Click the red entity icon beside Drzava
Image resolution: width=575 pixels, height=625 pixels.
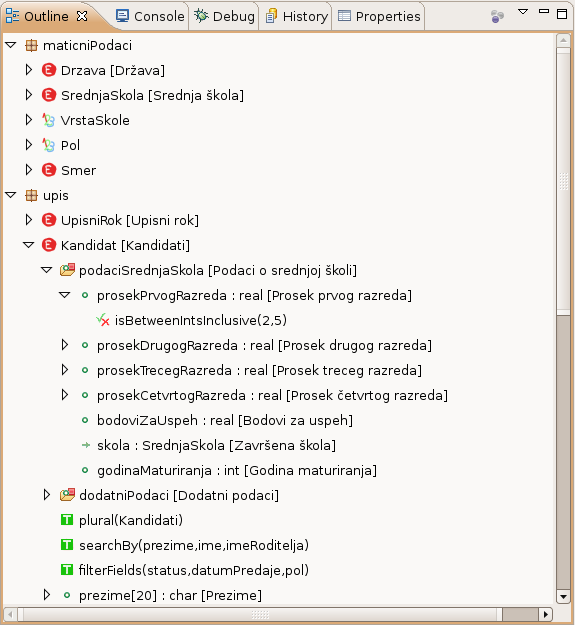[49, 70]
